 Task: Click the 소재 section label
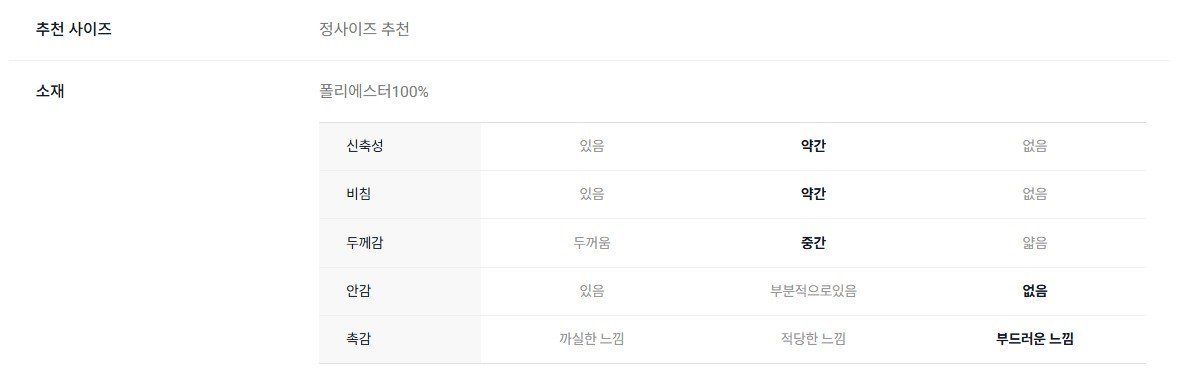[50, 92]
